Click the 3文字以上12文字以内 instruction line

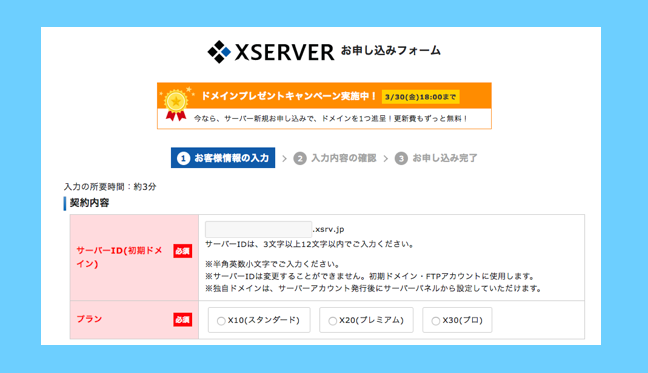(310, 244)
